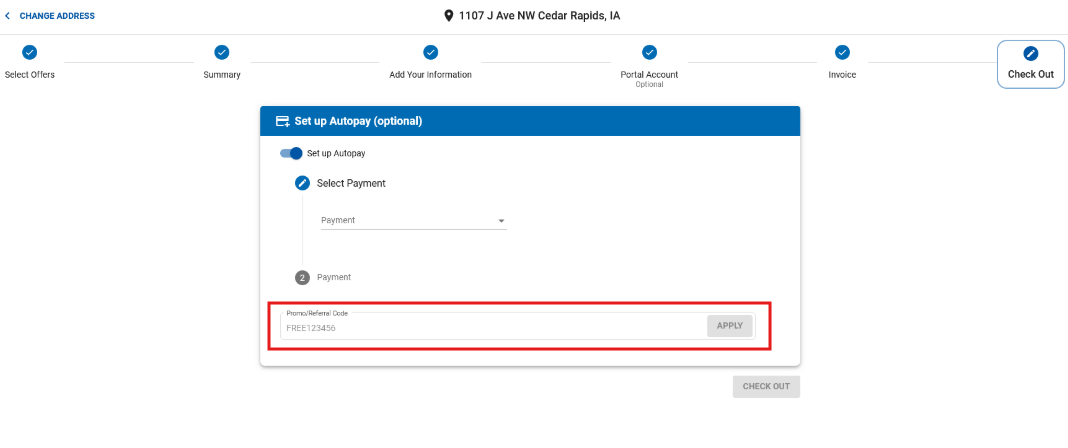Click the Summary step checkmark icon

(x=222, y=52)
